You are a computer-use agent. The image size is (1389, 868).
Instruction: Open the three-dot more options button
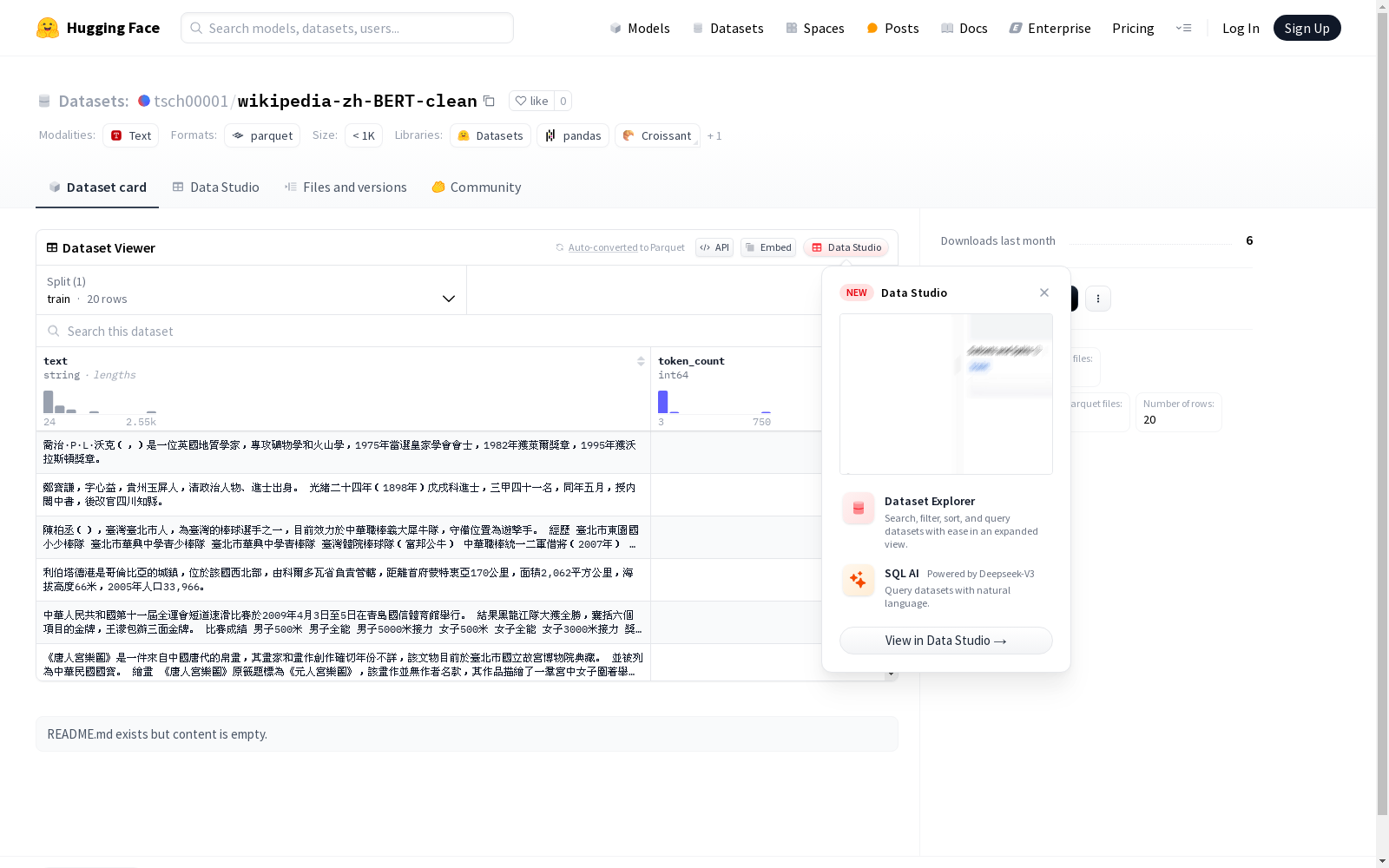tap(1098, 299)
